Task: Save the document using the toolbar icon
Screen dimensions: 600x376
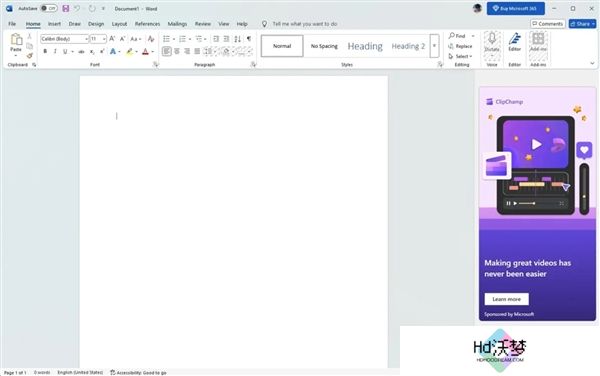Action: (66, 8)
